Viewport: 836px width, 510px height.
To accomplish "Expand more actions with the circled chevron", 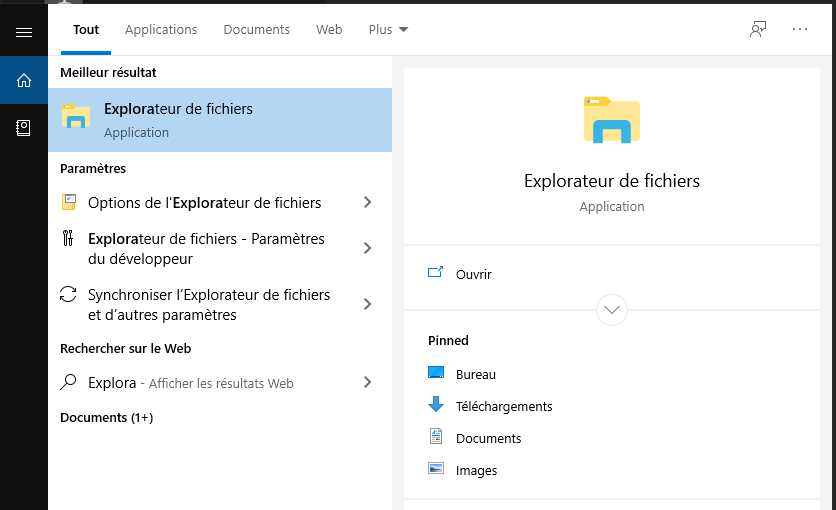I will [612, 309].
